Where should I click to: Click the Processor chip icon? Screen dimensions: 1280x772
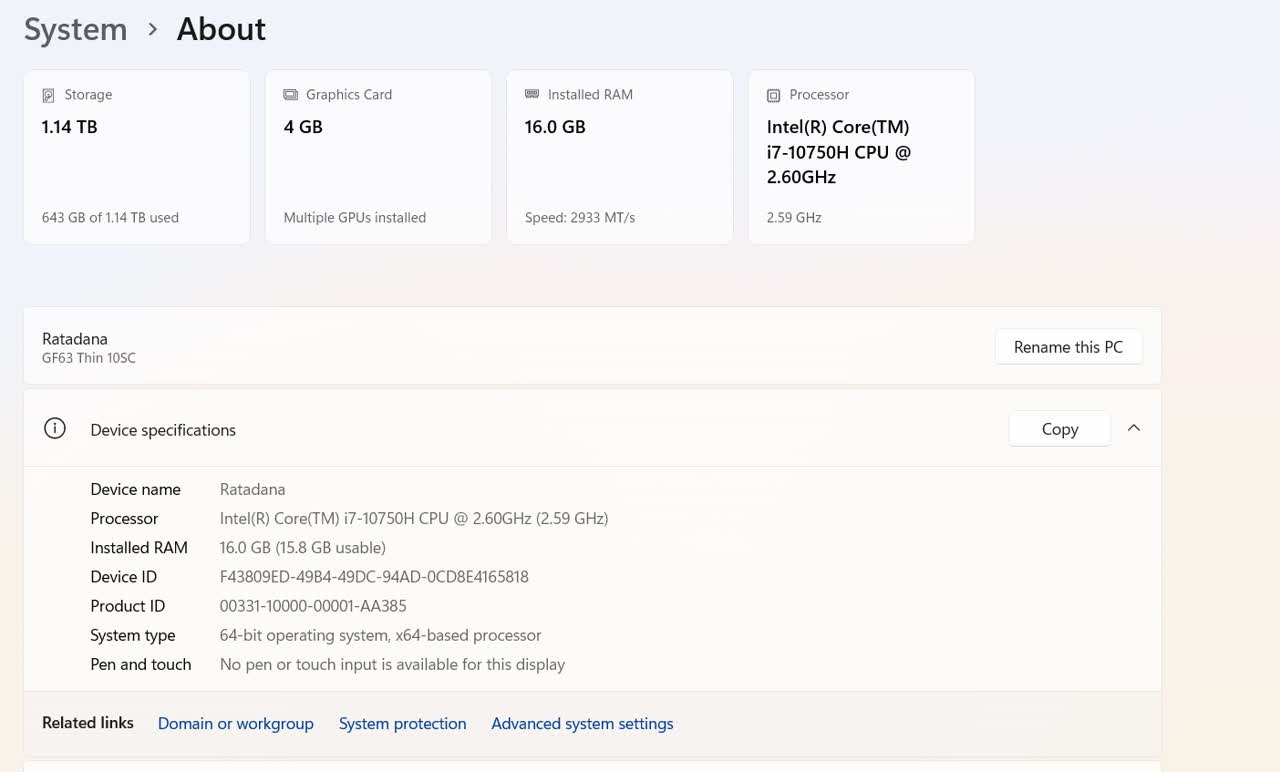pos(773,95)
